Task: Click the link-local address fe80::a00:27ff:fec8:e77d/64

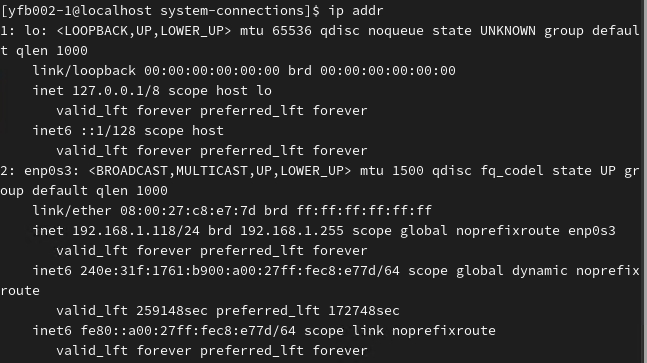Action: click(x=188, y=331)
